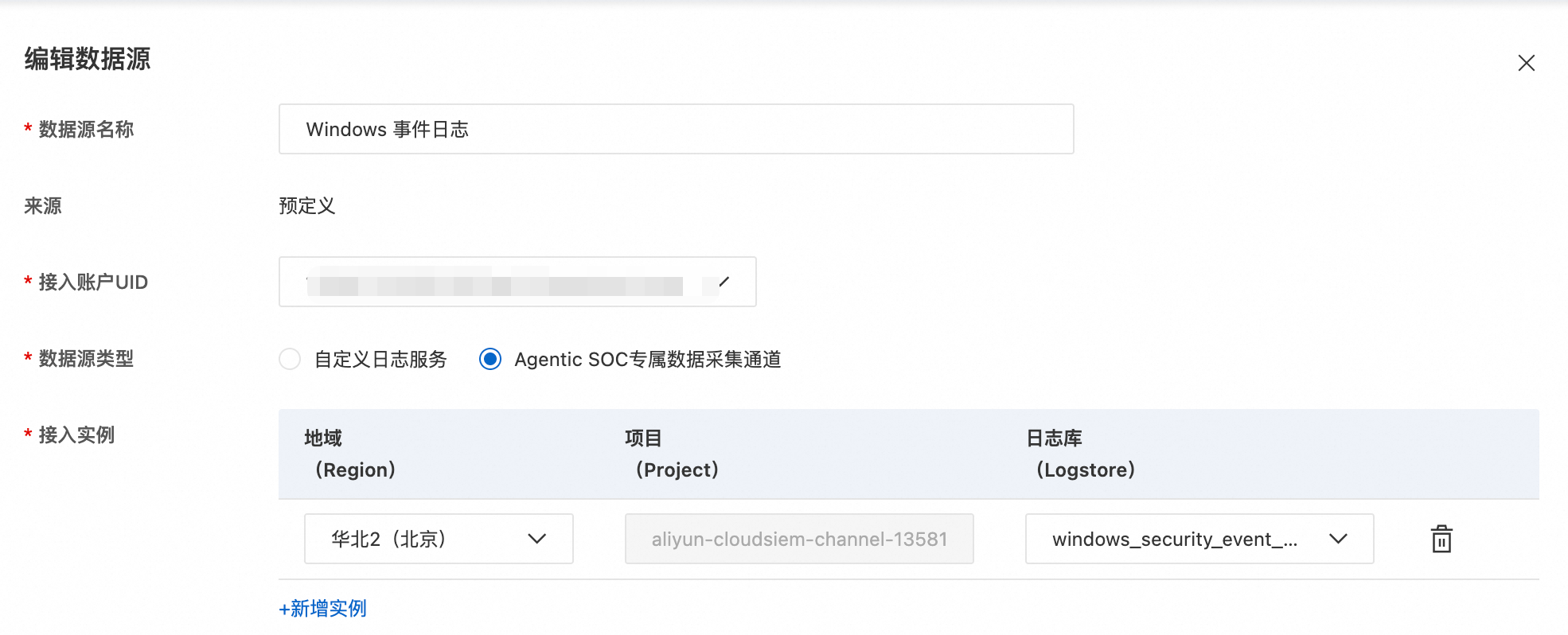Click the 数据源类型 field label
1568x635 pixels.
click(x=86, y=359)
